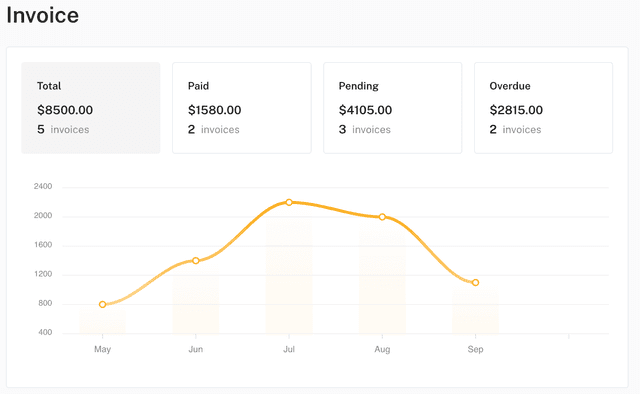Click the 1200 y-axis value
Screen dimensions: 640x394
(x=43, y=274)
